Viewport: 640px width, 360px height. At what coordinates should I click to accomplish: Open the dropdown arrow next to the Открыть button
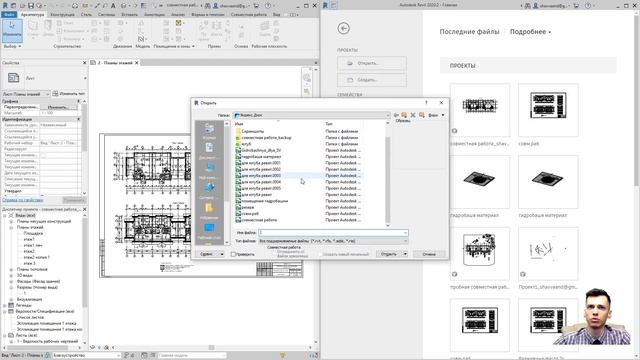point(405,254)
